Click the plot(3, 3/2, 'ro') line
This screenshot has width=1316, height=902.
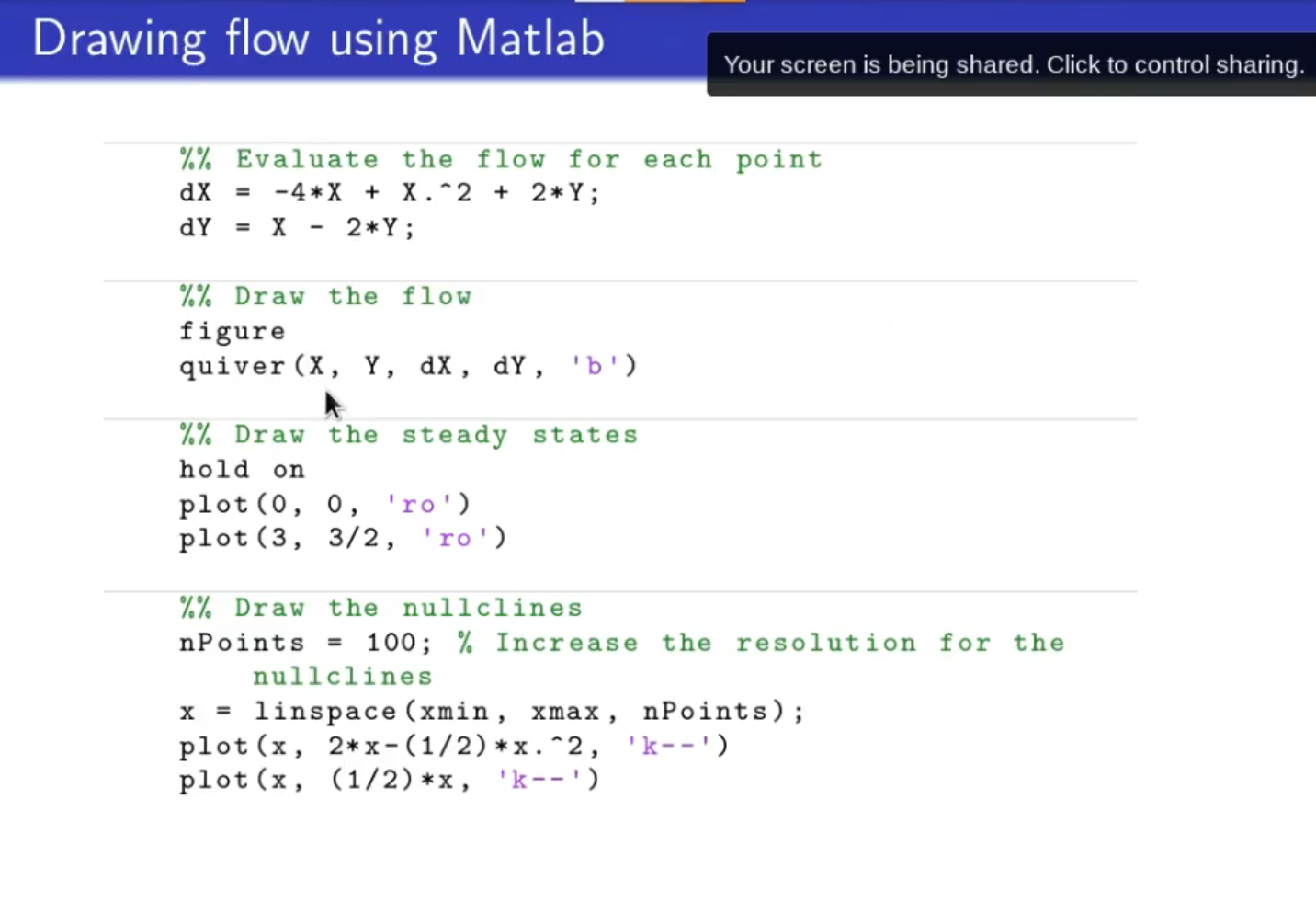click(343, 538)
